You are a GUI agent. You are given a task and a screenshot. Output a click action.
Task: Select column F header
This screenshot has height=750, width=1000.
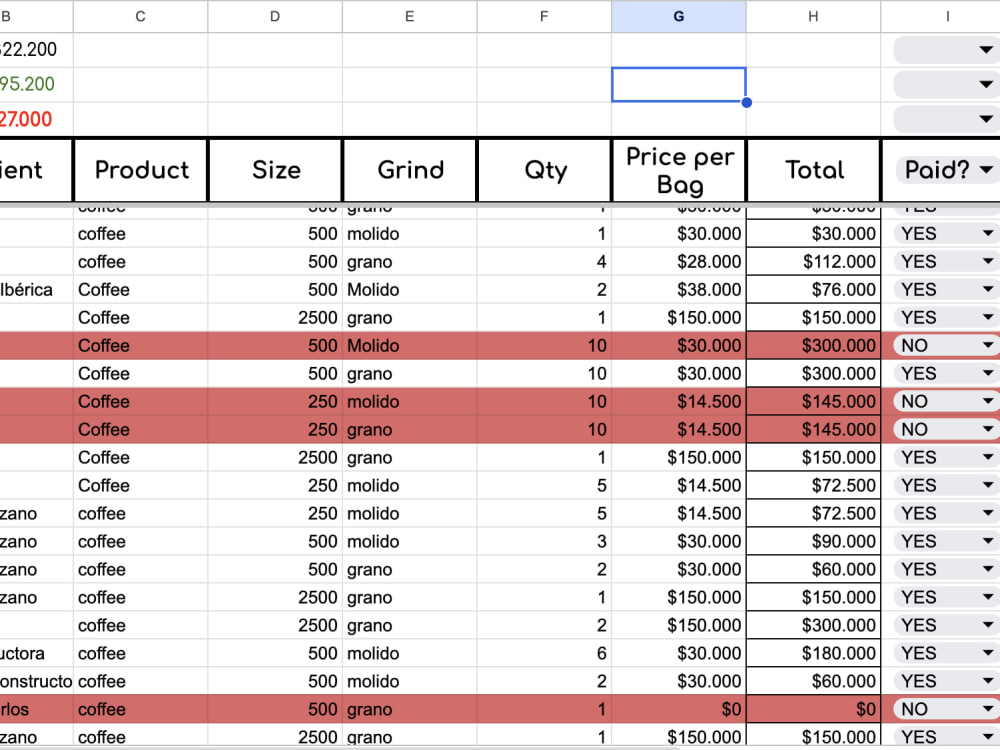544,17
